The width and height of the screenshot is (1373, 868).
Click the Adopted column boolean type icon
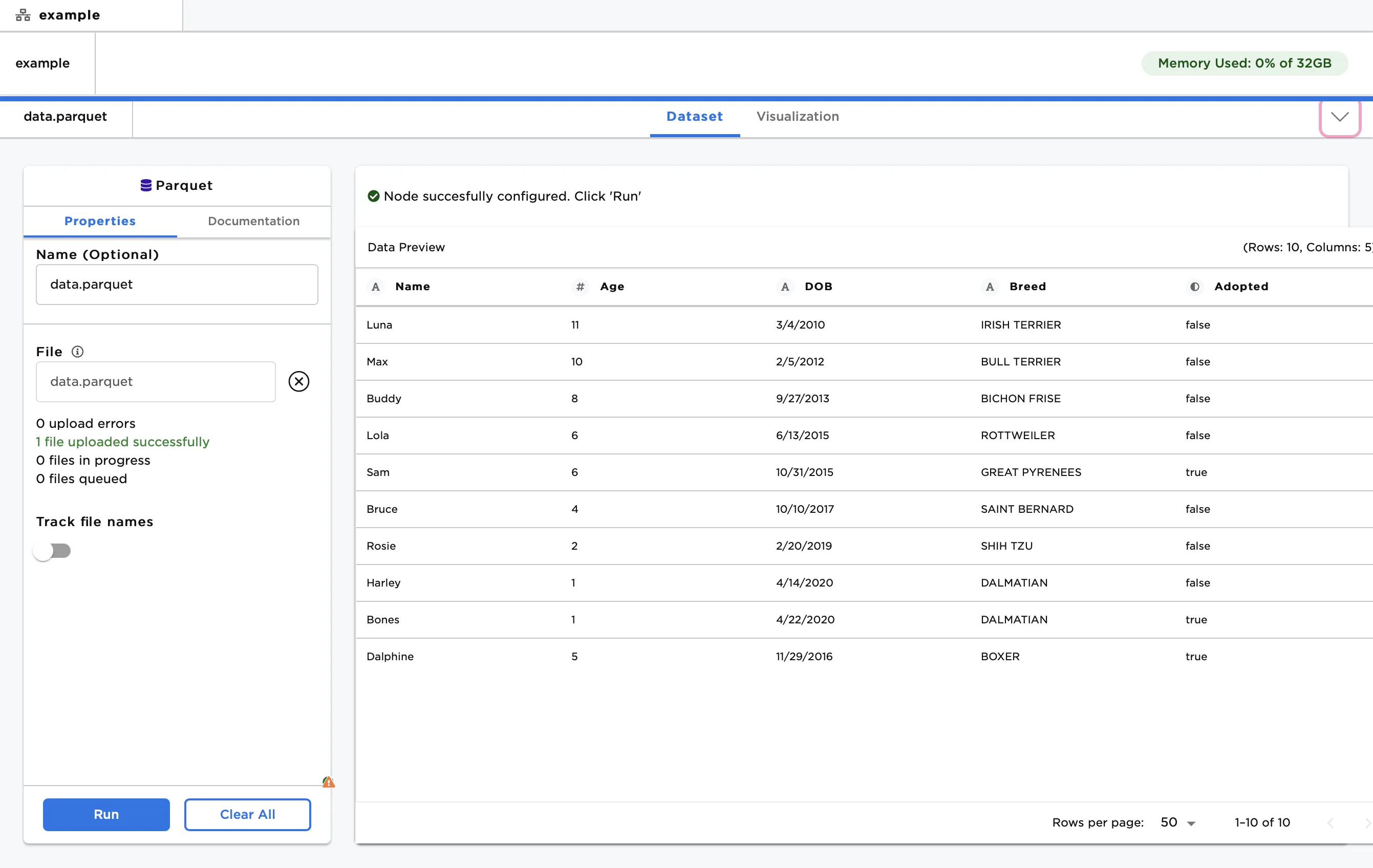click(x=1194, y=287)
